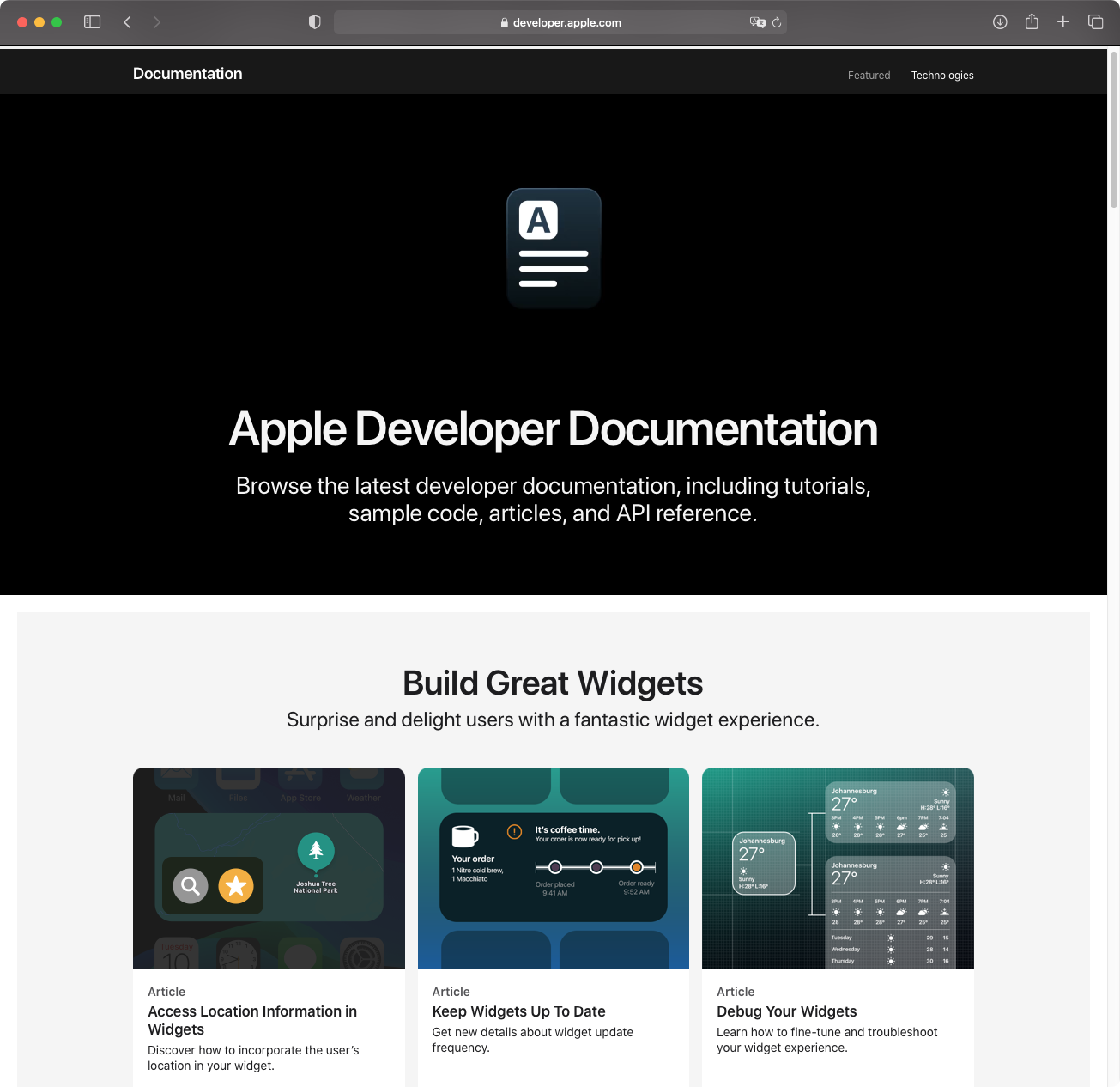Open the Featured tab

point(869,76)
